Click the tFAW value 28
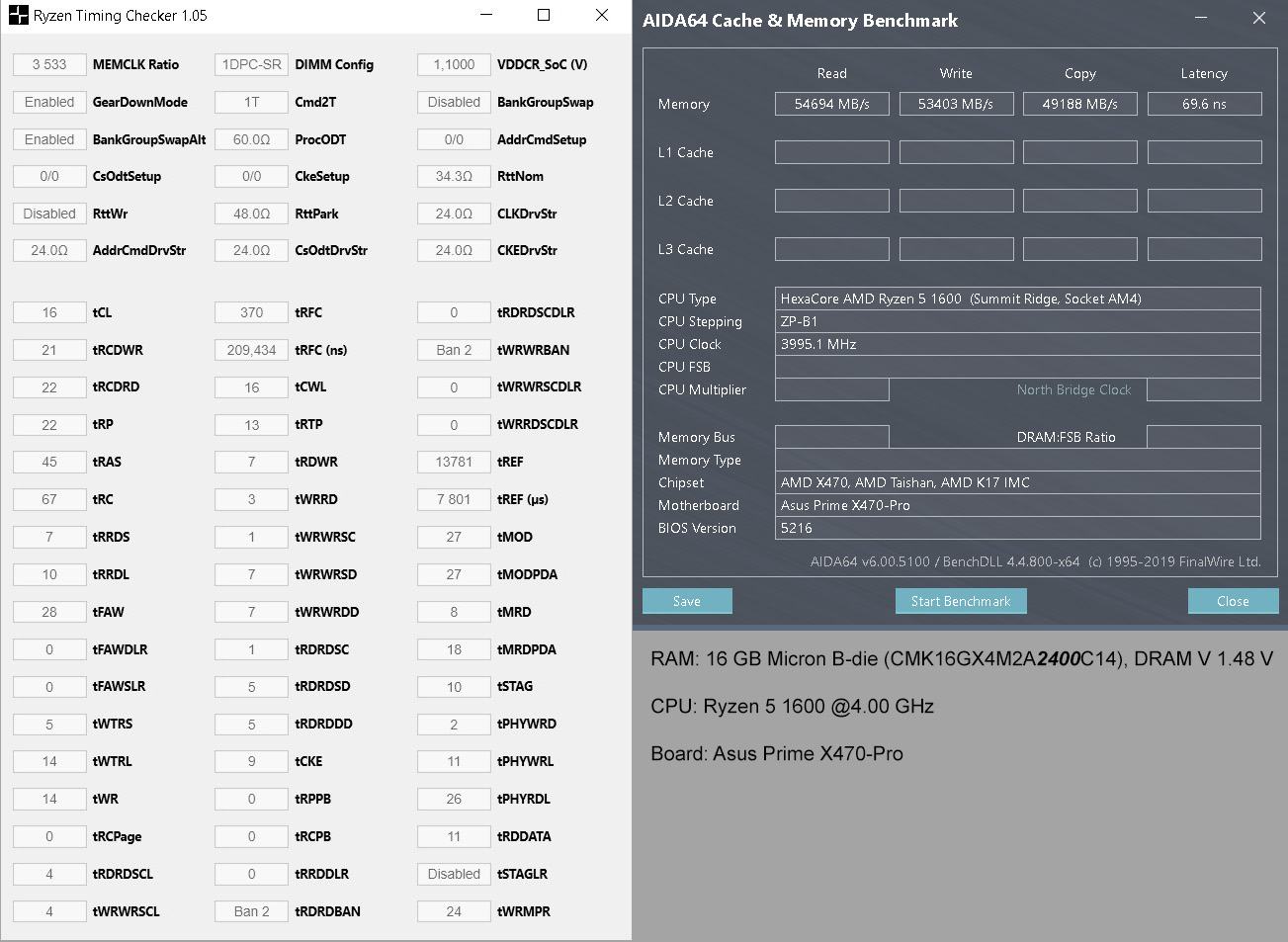 click(49, 612)
